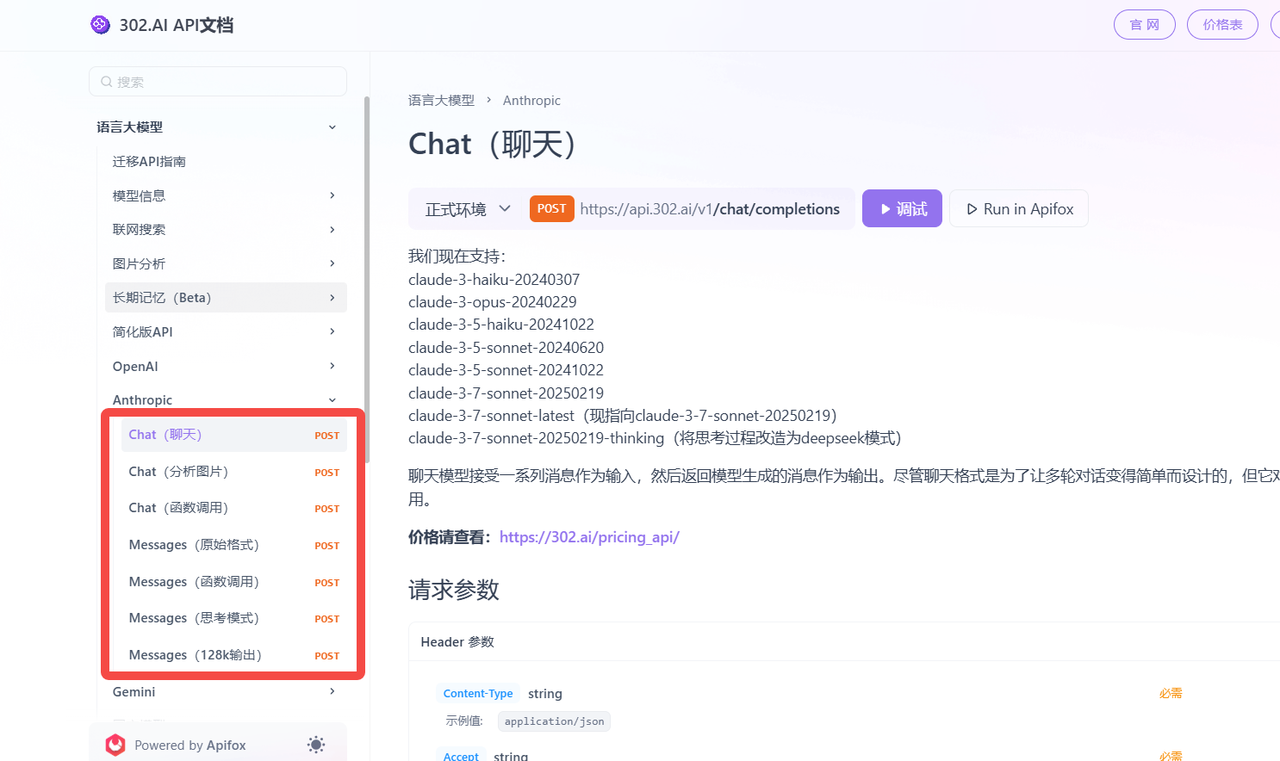Click the 价格表 button
The width and height of the screenshot is (1280, 761).
pyautogui.click(x=1222, y=25)
